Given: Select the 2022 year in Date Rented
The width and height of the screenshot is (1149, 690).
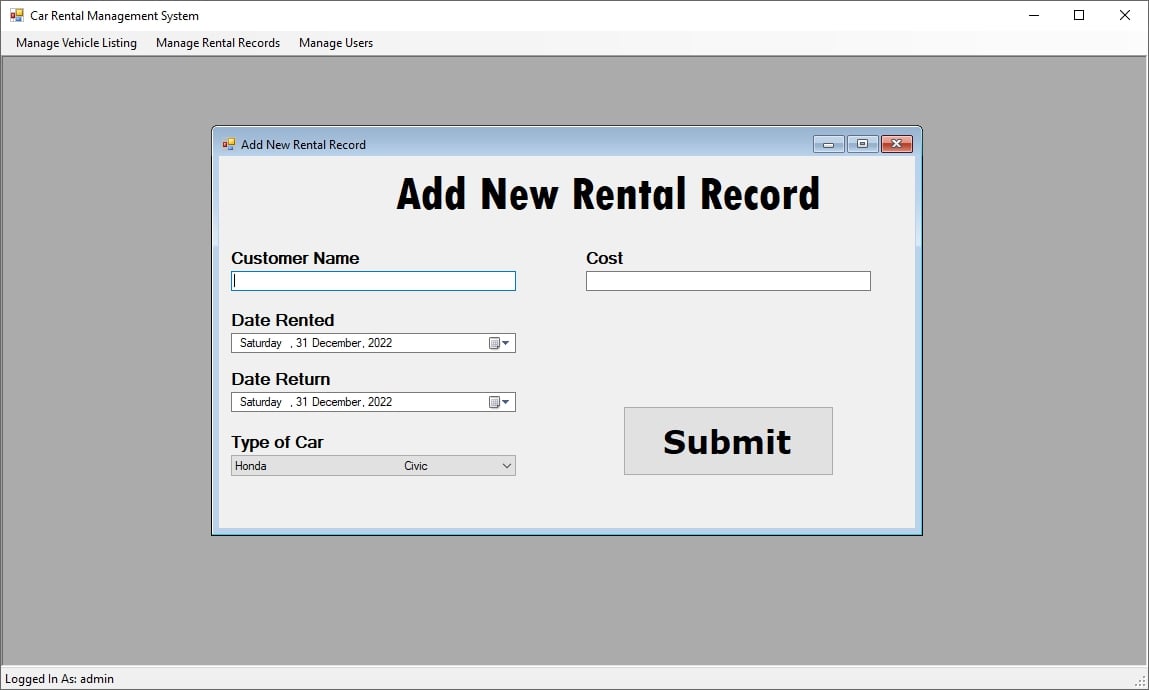Looking at the screenshot, I should pyautogui.click(x=380, y=343).
